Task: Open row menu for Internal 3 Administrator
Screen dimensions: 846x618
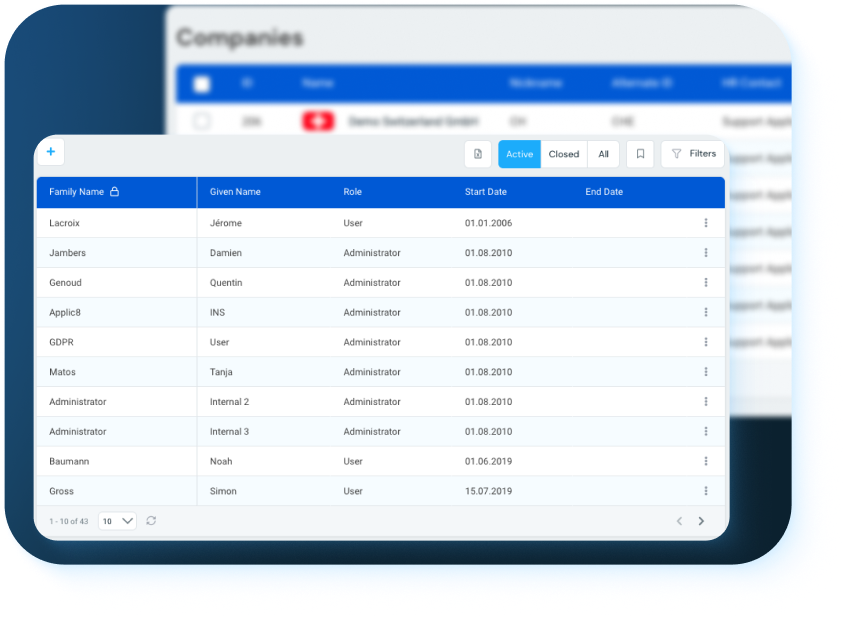Action: 706,431
